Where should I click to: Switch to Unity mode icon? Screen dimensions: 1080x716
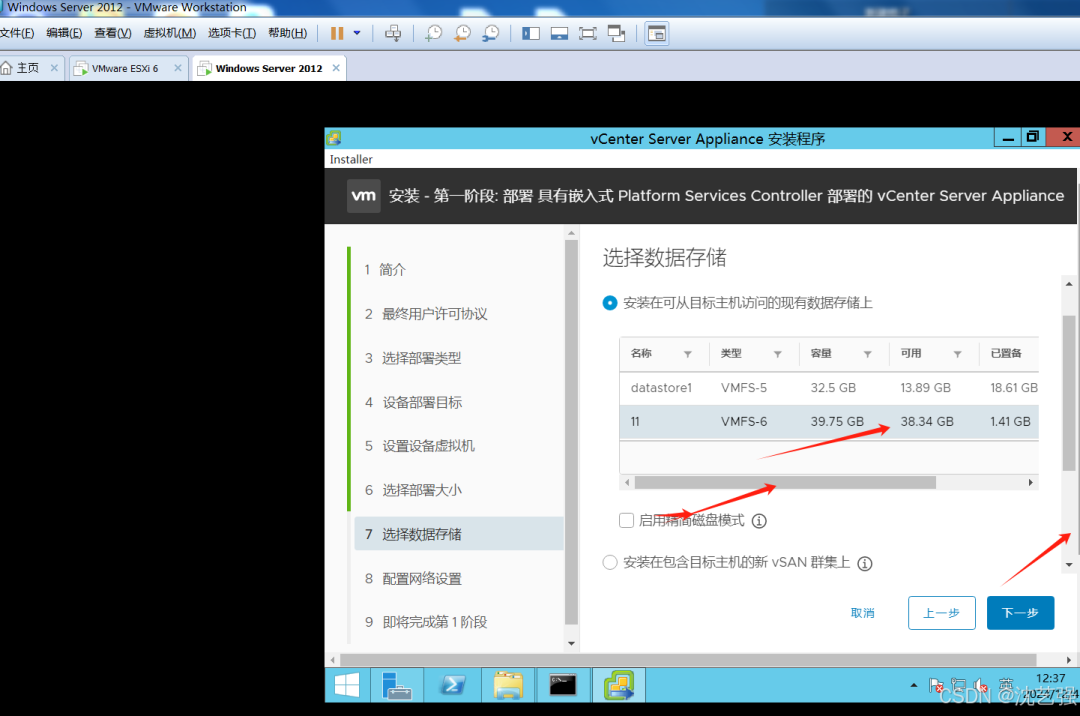coord(616,33)
